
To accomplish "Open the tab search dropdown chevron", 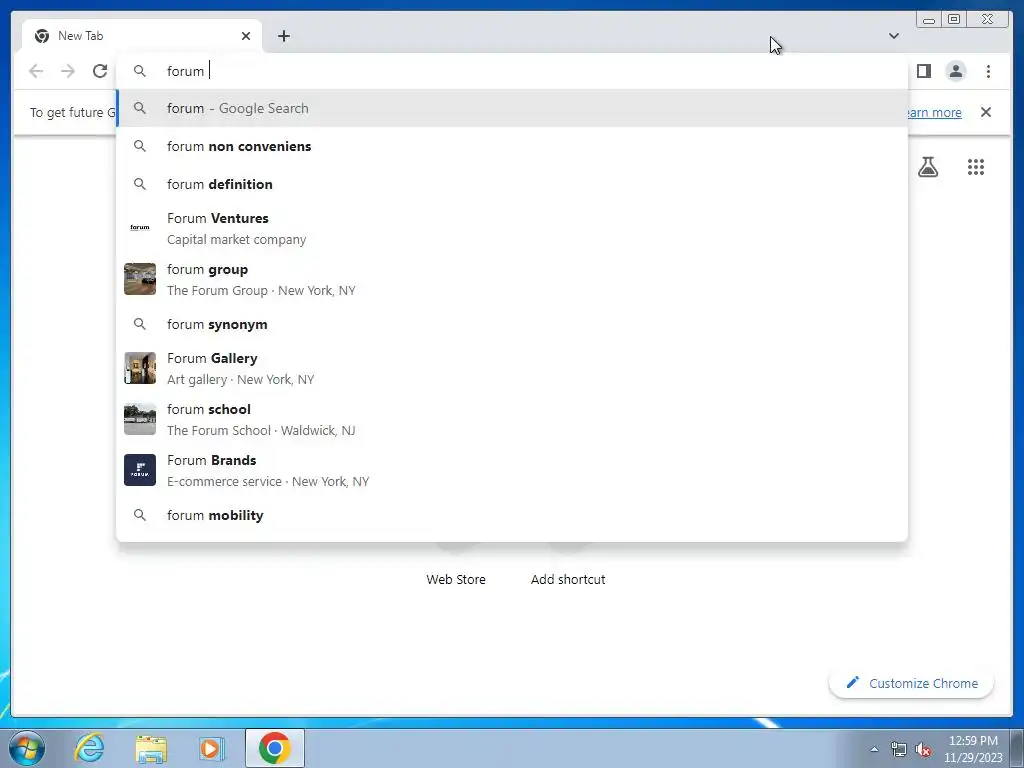I will click(893, 36).
